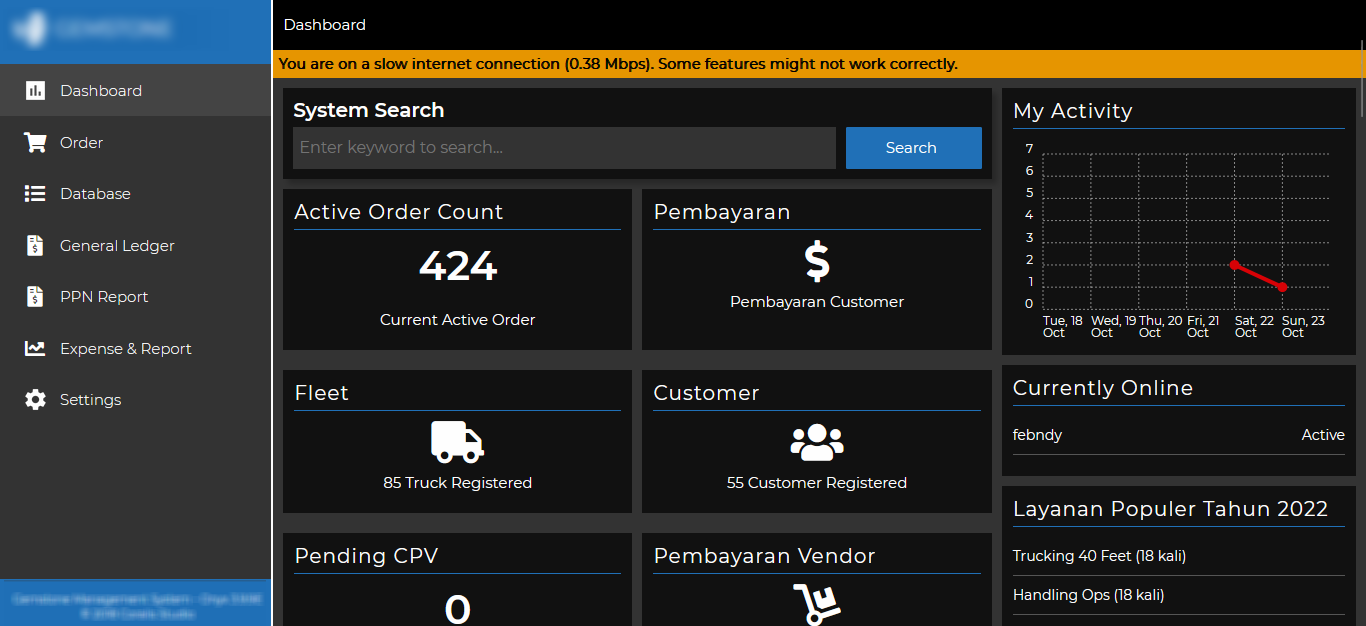Click the General Ledger invoice icon
This screenshot has height=626, width=1366.
[35, 246]
